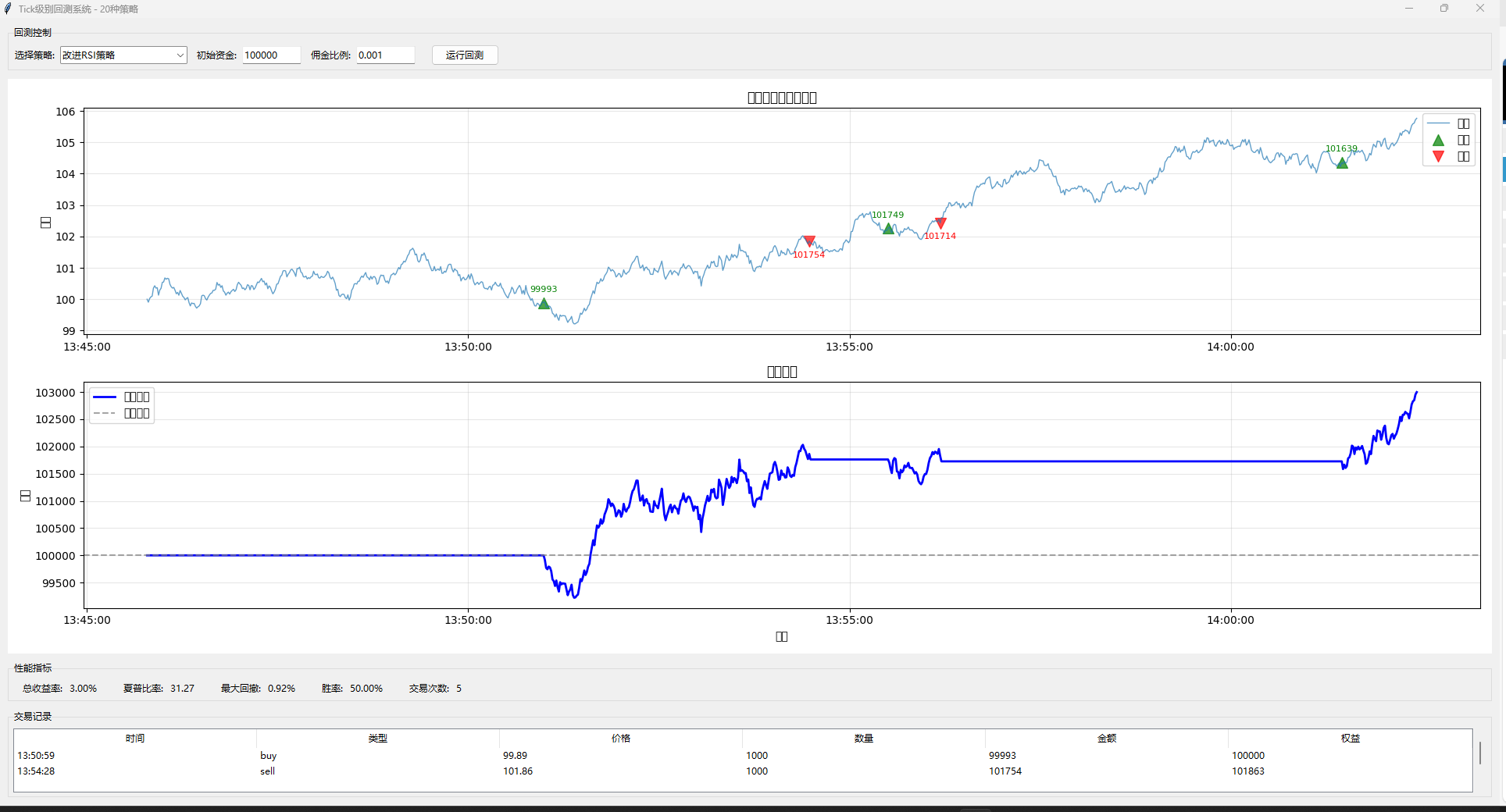Click the green buy marker labeled 101749

(x=888, y=229)
